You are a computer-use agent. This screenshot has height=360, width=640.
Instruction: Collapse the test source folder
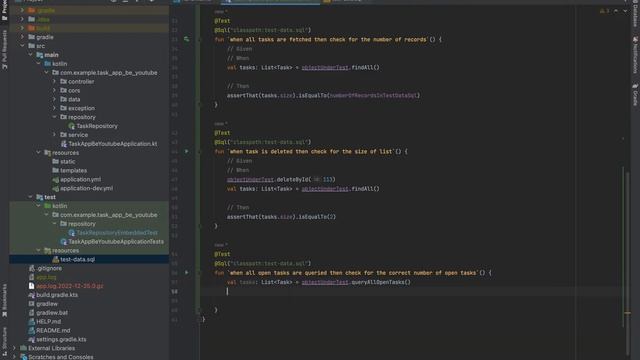(31, 197)
